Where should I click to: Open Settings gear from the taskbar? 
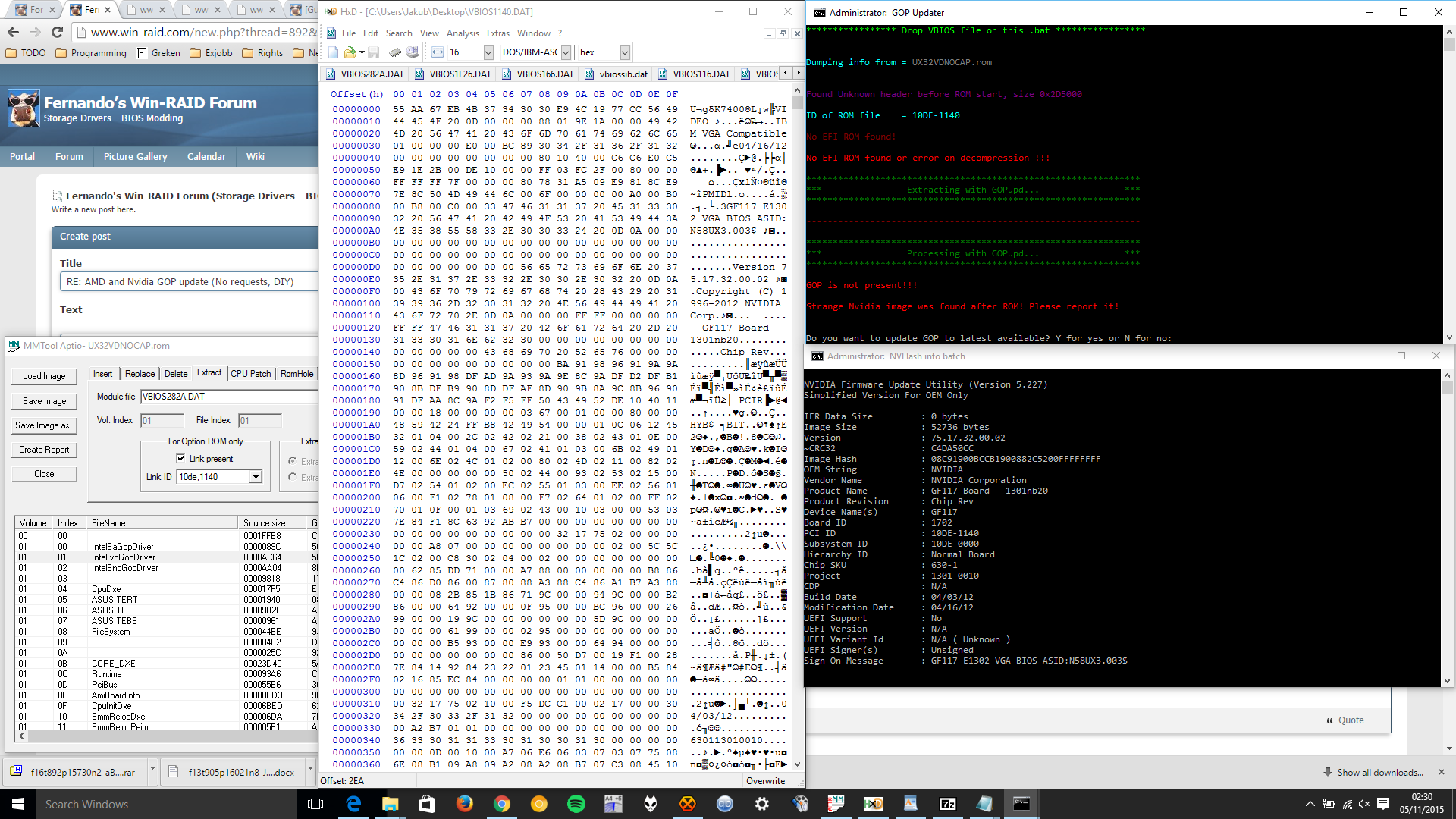[762, 804]
